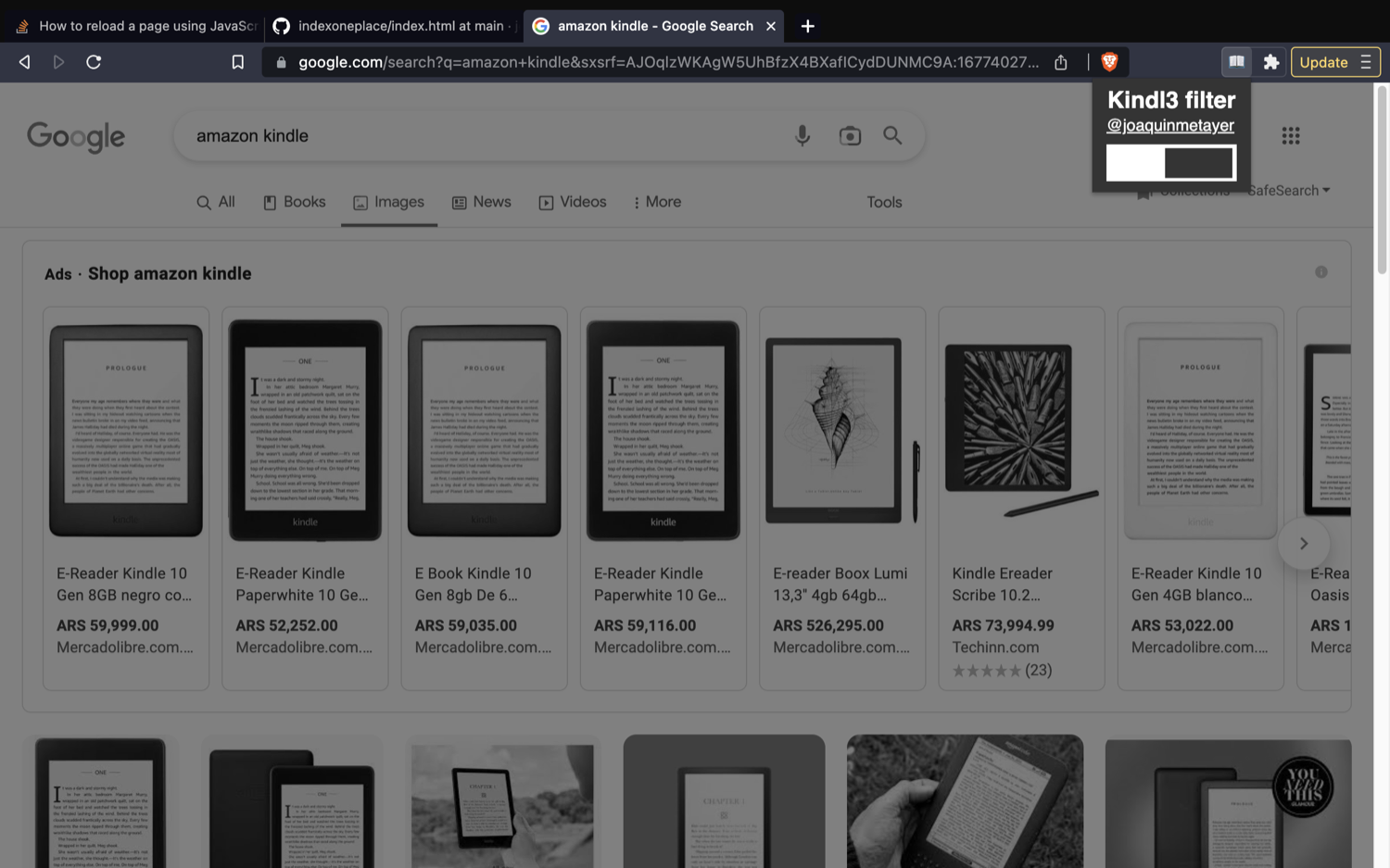
Task: Click the ads info icon
Action: pyautogui.click(x=1321, y=272)
